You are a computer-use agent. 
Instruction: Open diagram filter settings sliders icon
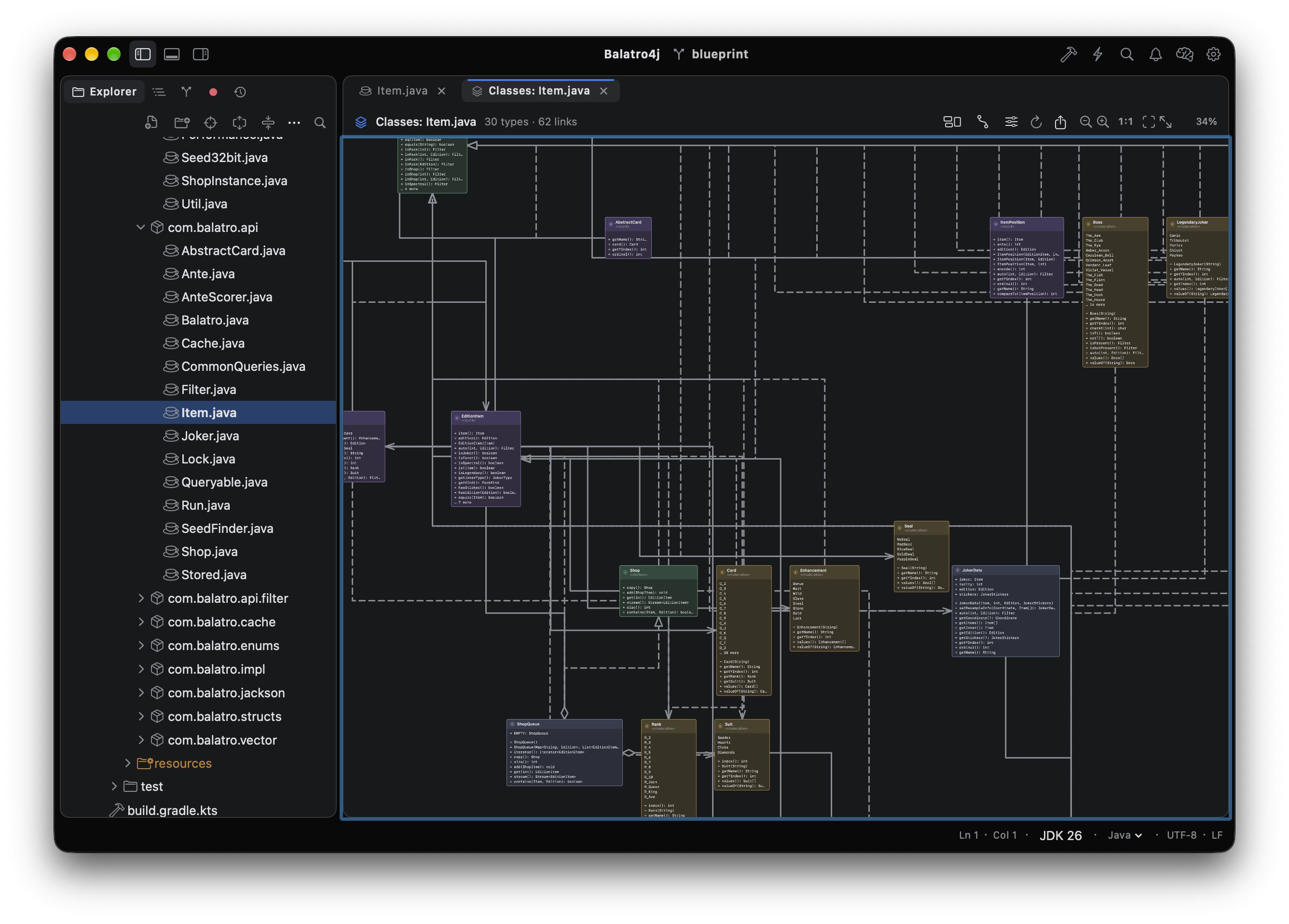1011,122
